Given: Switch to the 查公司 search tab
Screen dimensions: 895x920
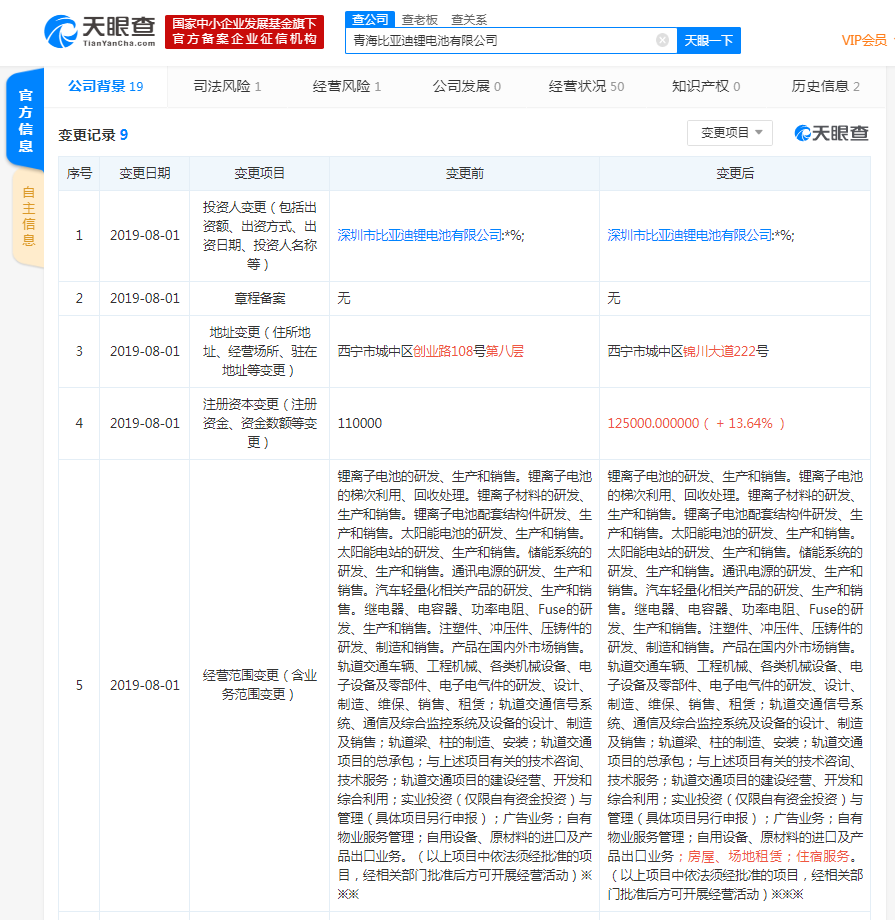Looking at the screenshot, I should tap(370, 19).
